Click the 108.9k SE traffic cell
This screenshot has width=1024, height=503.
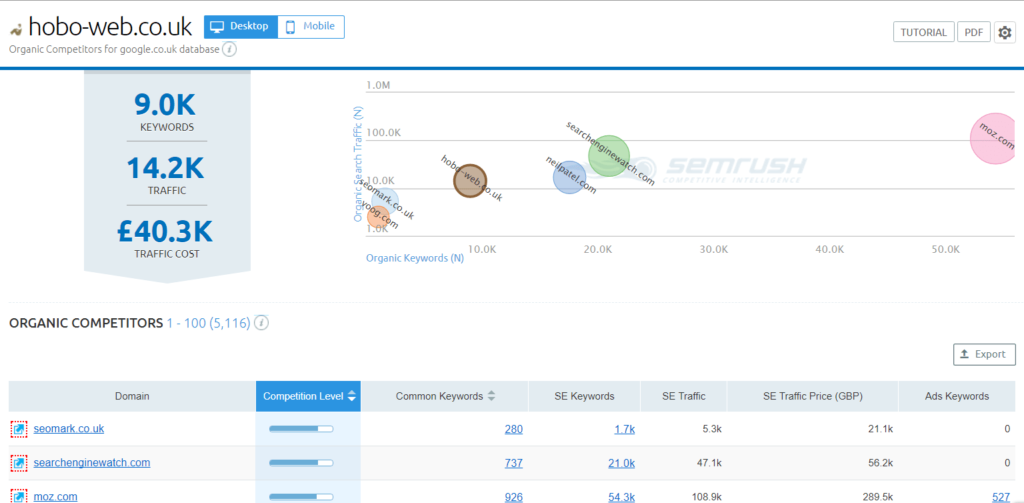(x=707, y=497)
